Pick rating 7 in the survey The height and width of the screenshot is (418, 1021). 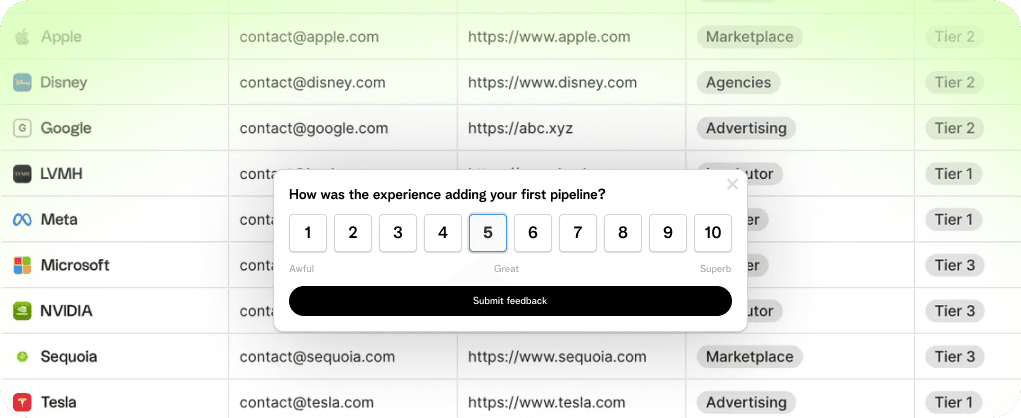578,233
